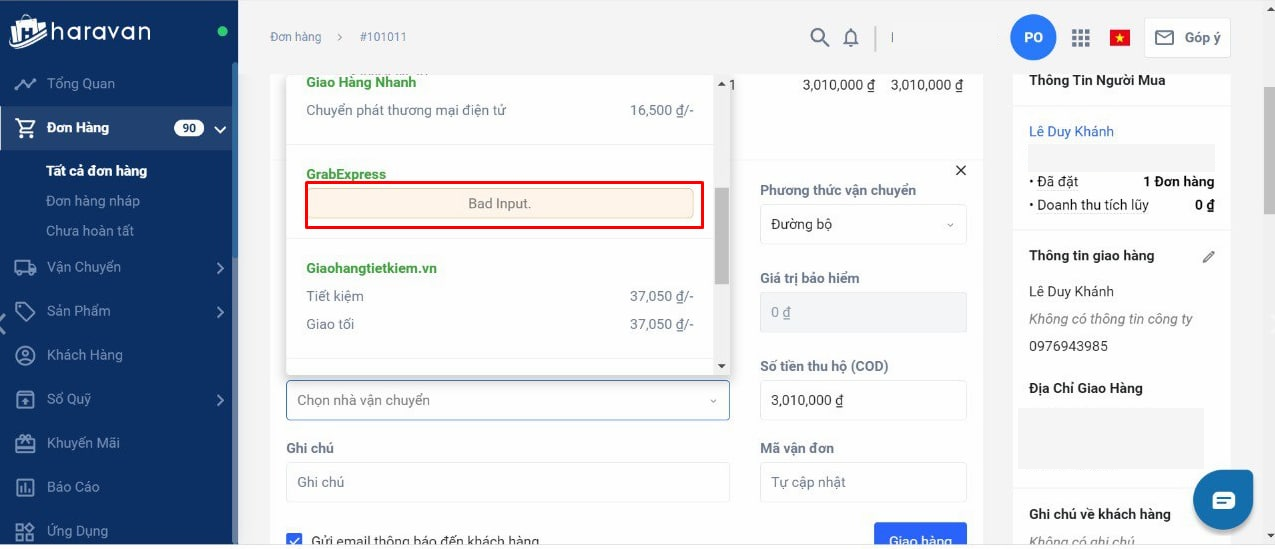Click the Khách Hàng person icon

(x=26, y=355)
